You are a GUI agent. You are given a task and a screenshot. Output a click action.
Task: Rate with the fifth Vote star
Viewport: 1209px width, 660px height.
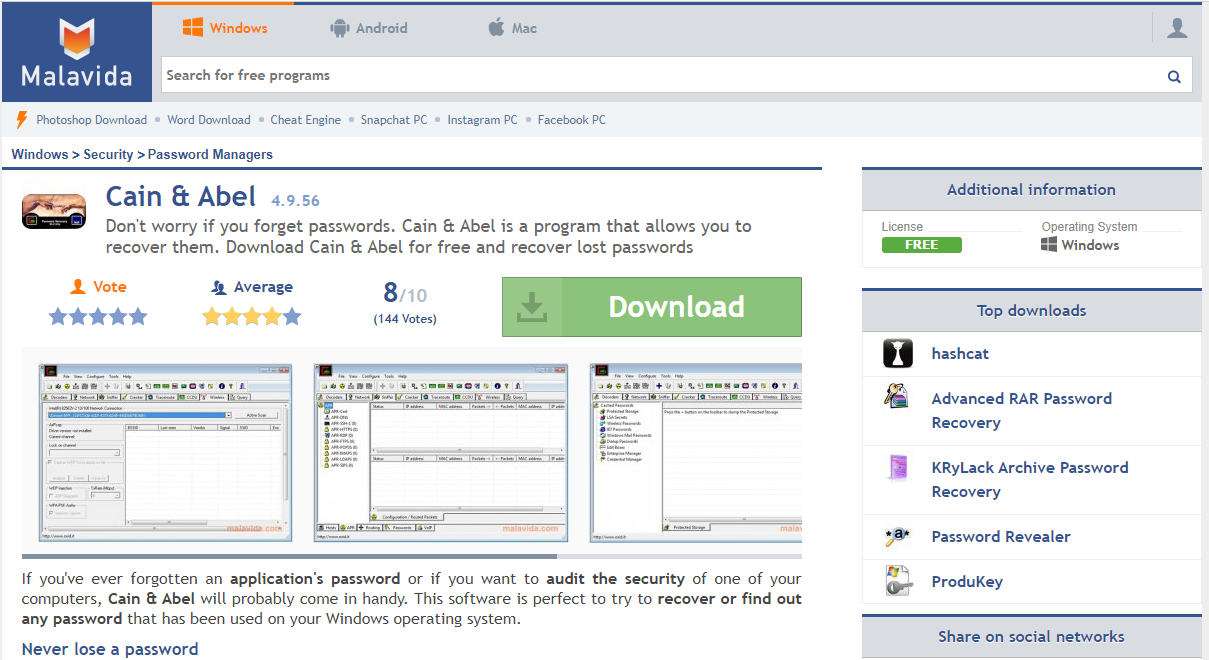coord(137,317)
